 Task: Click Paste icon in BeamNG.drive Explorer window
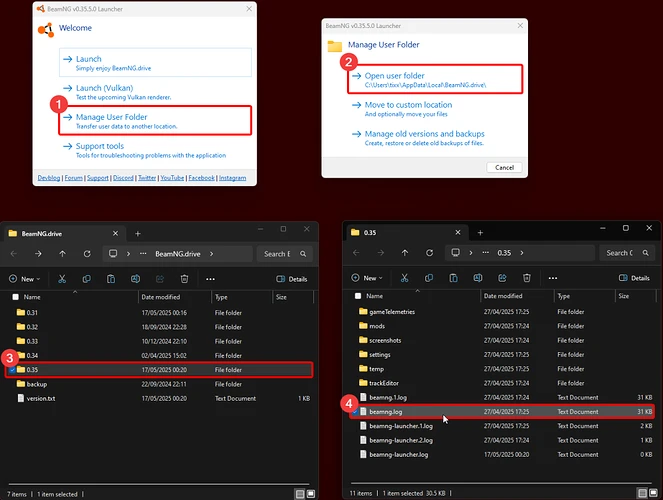point(111,279)
